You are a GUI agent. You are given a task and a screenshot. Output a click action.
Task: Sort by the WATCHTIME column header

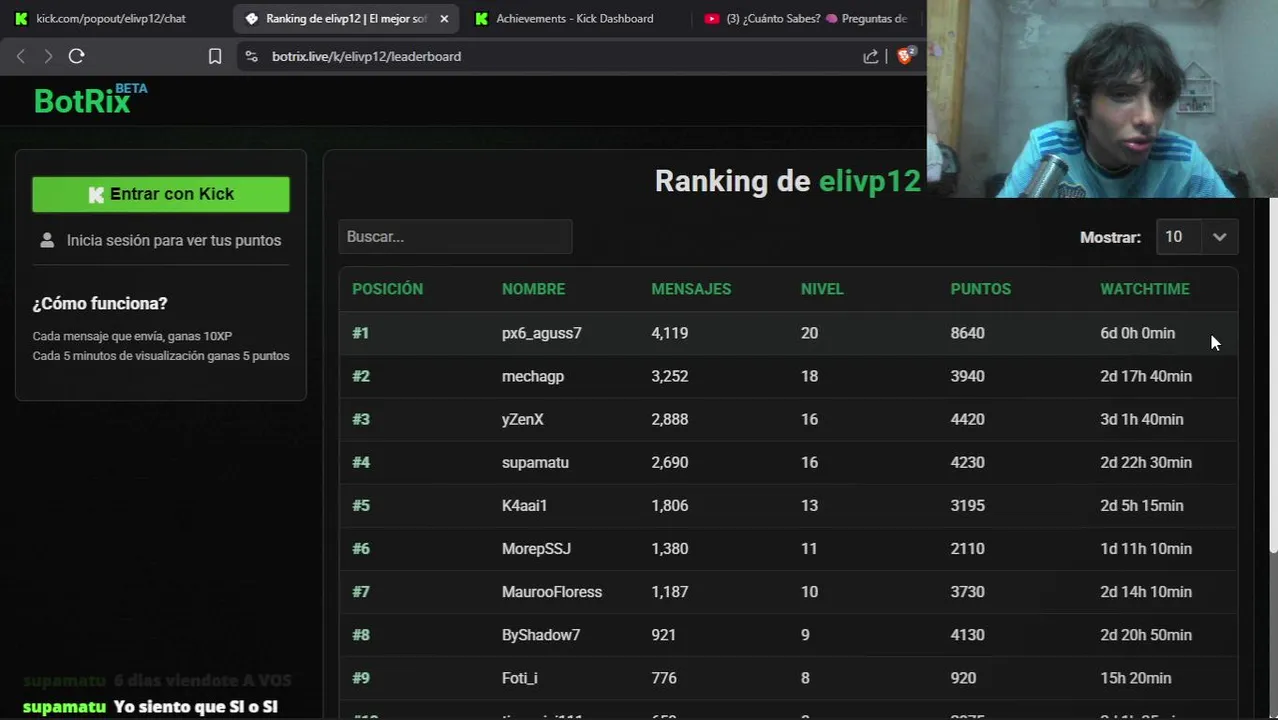[1144, 289]
